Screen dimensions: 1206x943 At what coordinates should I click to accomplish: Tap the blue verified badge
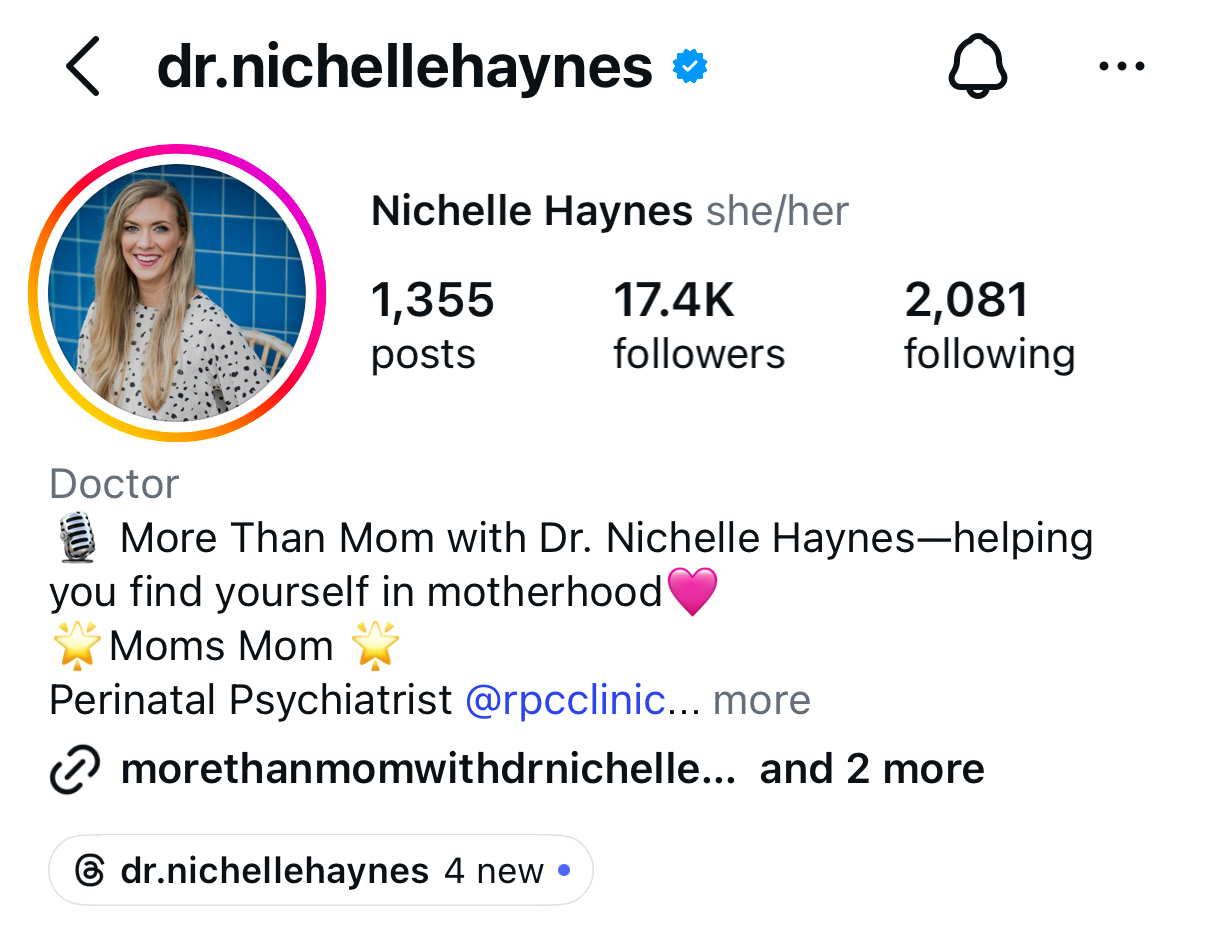pyautogui.click(x=689, y=67)
